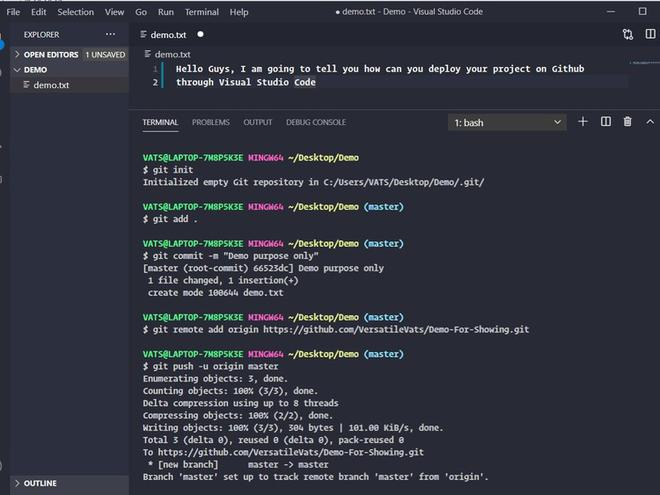Switch to the Problems panel tab

[210, 122]
